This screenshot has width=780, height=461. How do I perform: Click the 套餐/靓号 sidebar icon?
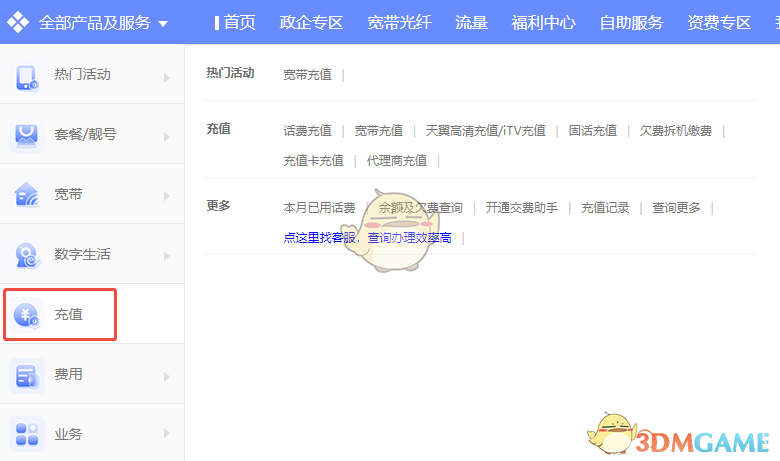pos(27,134)
